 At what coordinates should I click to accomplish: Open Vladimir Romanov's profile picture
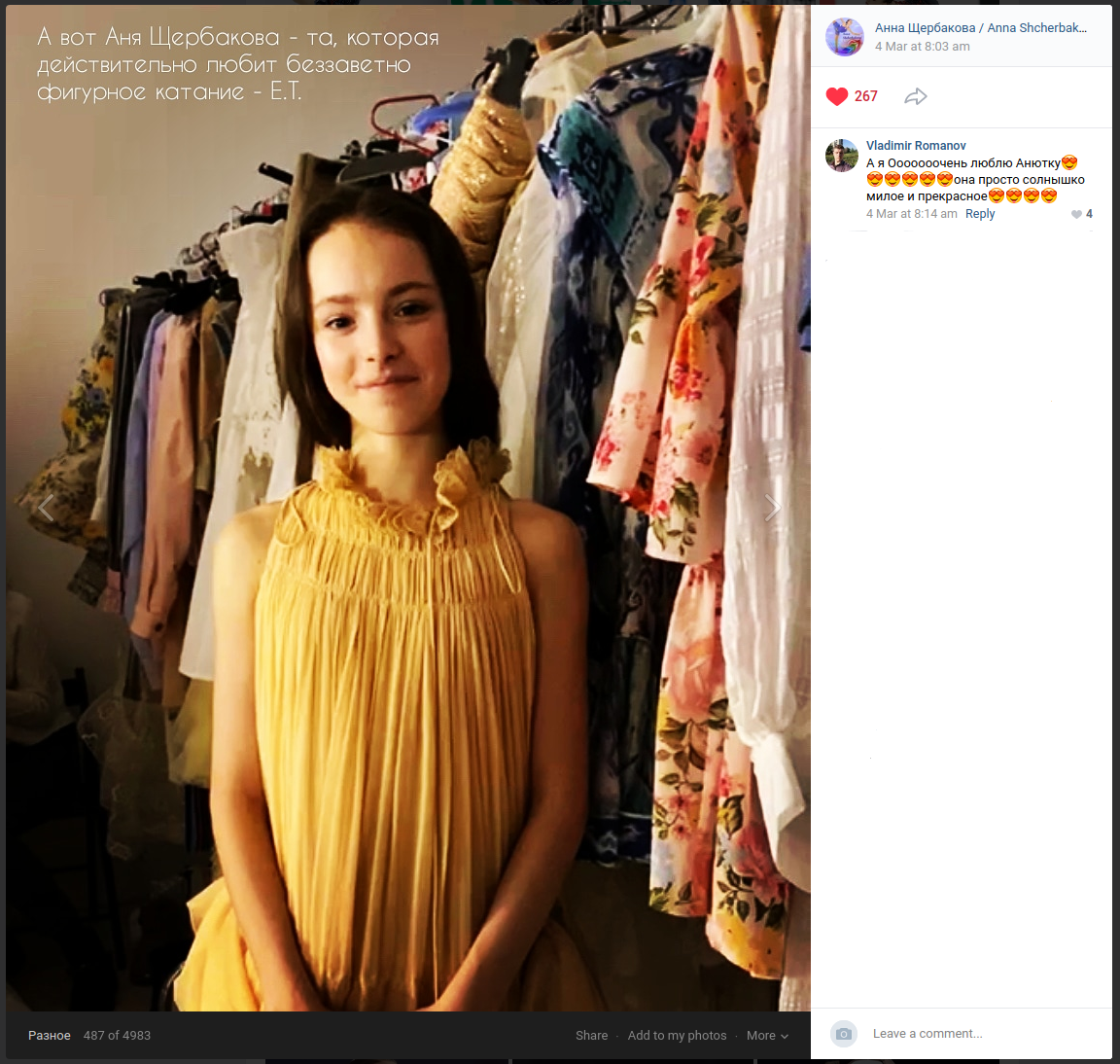(x=842, y=156)
